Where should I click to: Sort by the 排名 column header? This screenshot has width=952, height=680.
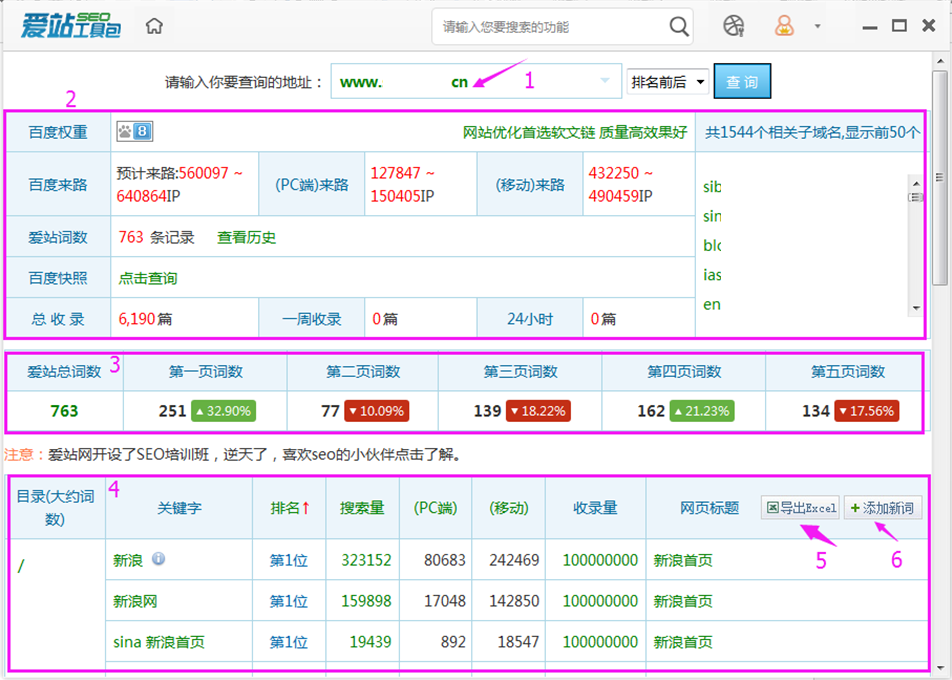pos(290,508)
